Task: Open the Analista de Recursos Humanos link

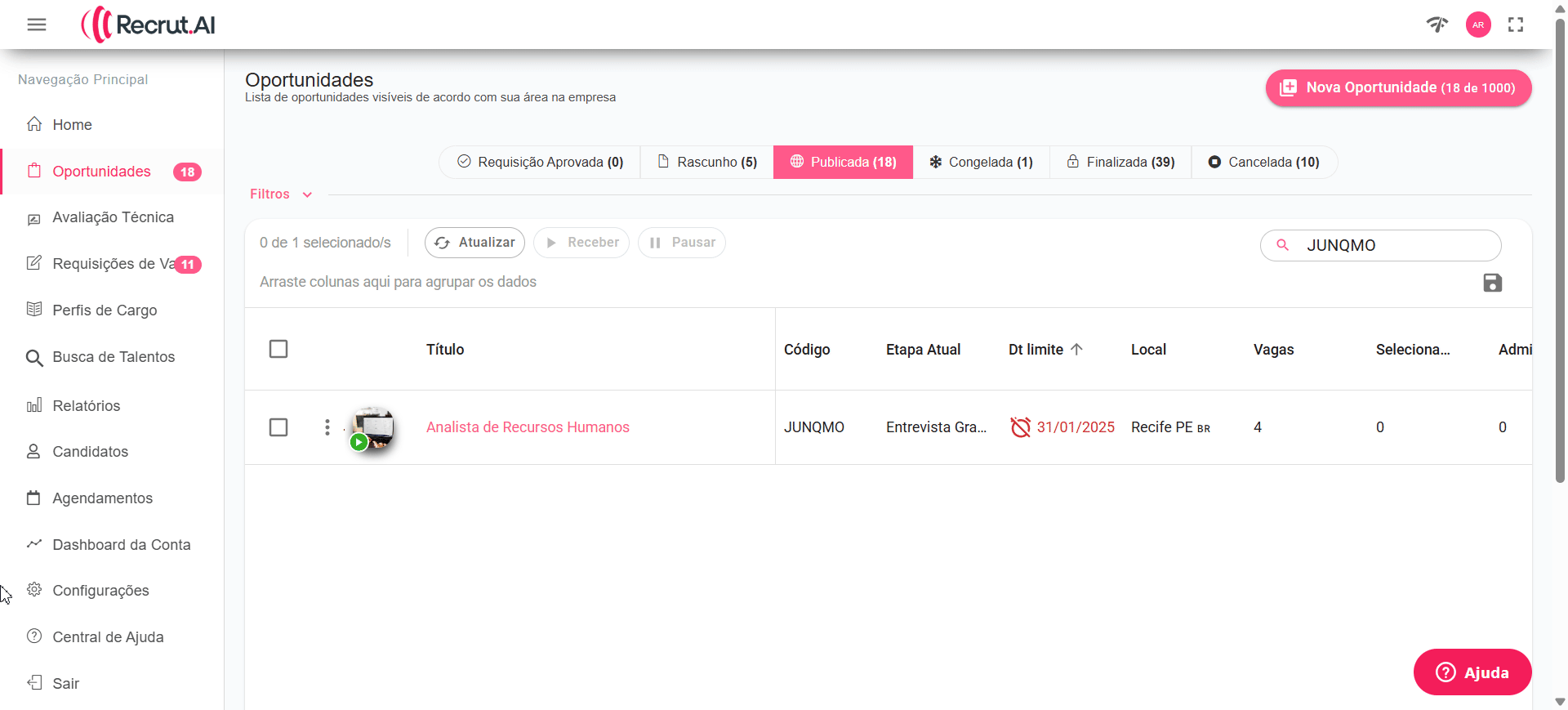Action: click(x=528, y=427)
